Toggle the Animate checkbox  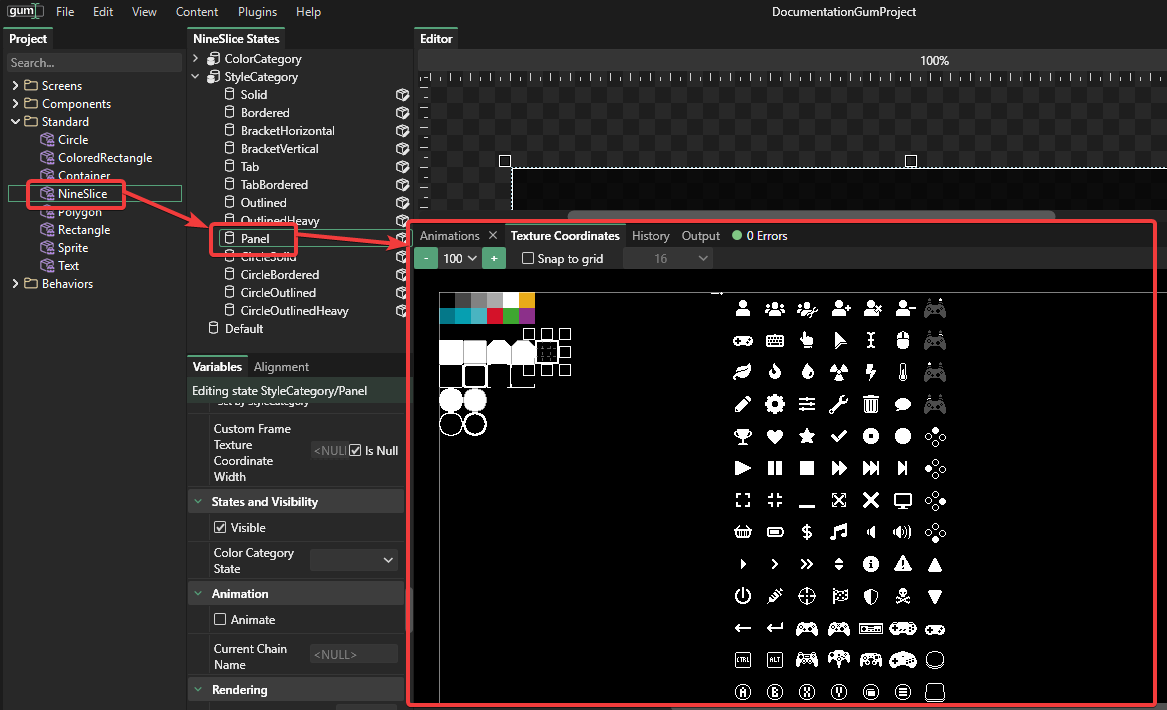[221, 620]
